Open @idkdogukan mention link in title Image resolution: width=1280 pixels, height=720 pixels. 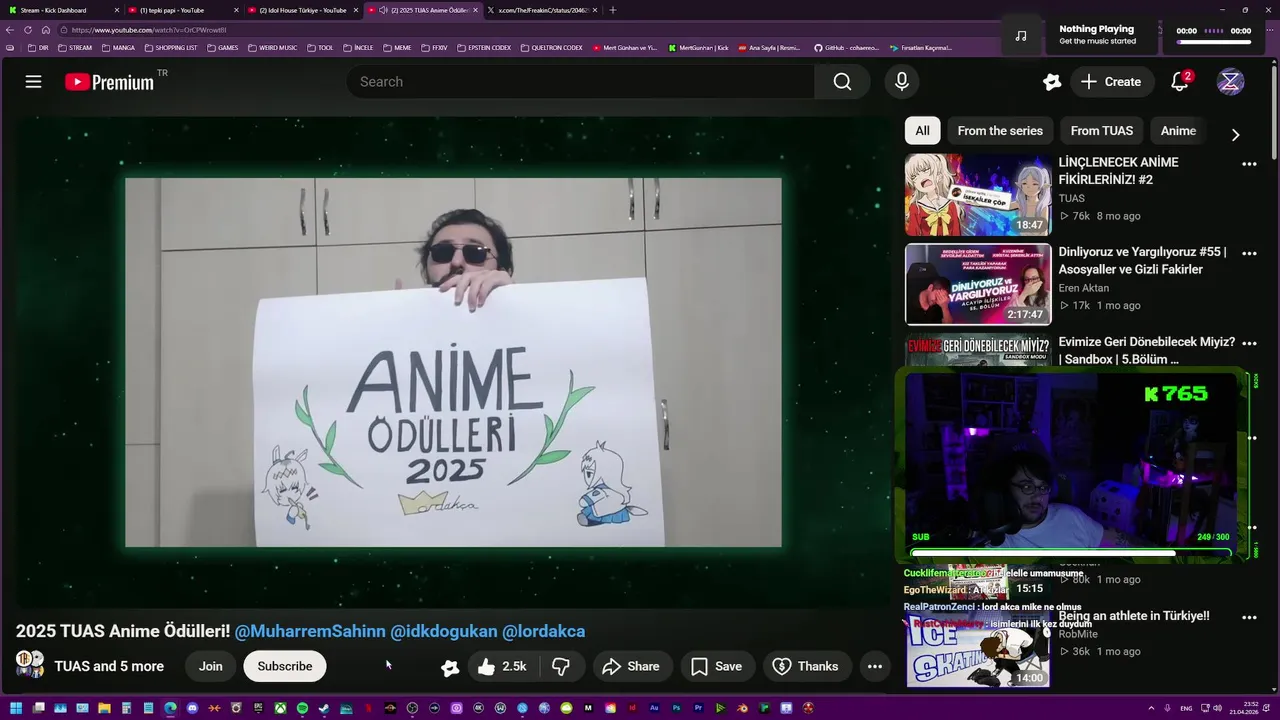click(x=444, y=631)
